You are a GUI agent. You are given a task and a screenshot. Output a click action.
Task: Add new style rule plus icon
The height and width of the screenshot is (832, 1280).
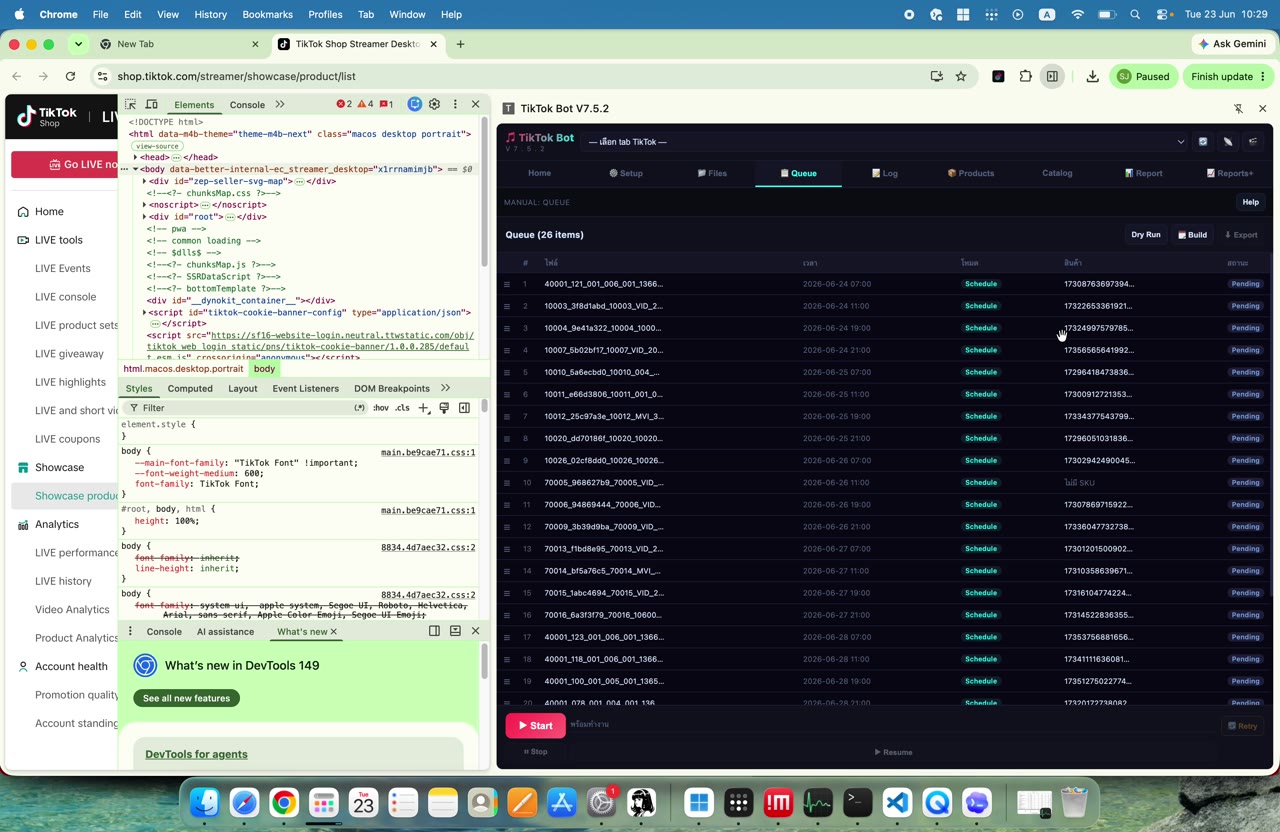click(424, 408)
